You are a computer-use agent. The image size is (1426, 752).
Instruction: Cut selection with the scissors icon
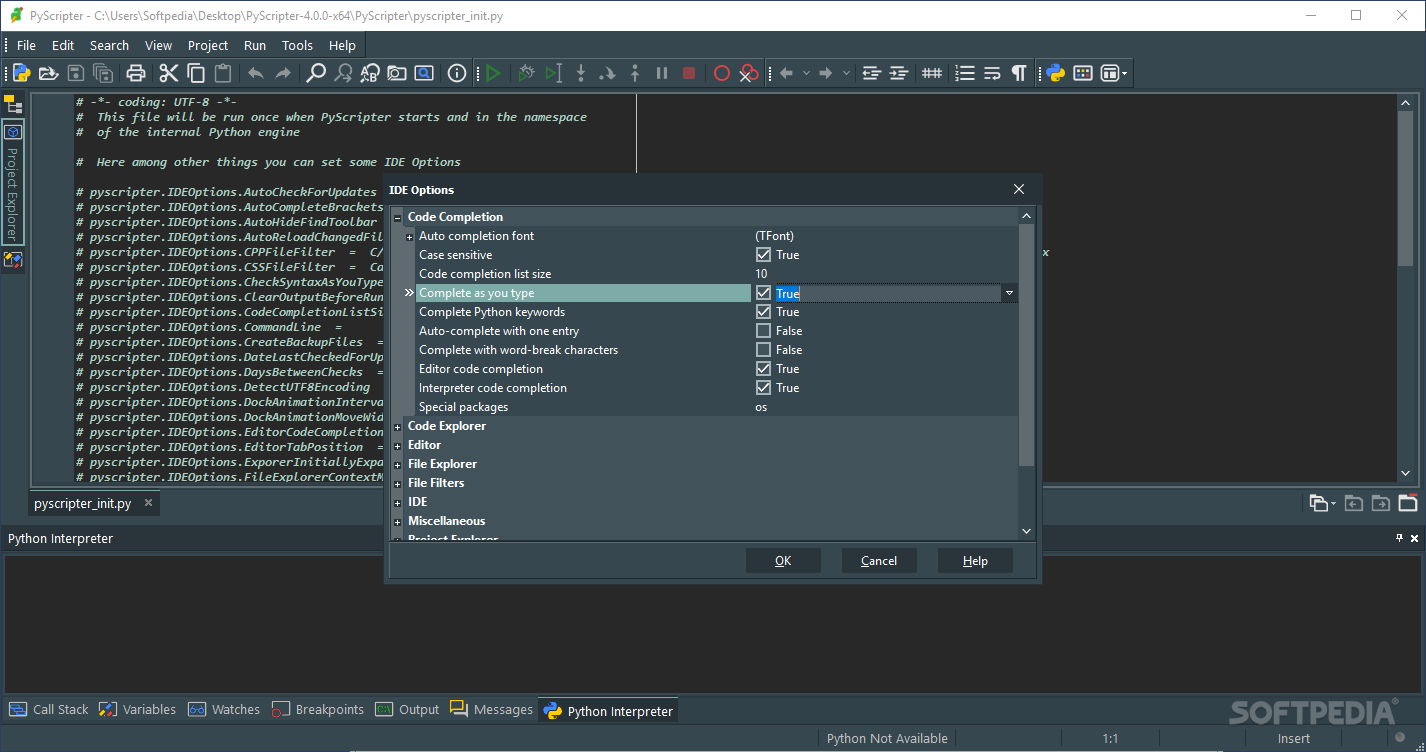[168, 73]
